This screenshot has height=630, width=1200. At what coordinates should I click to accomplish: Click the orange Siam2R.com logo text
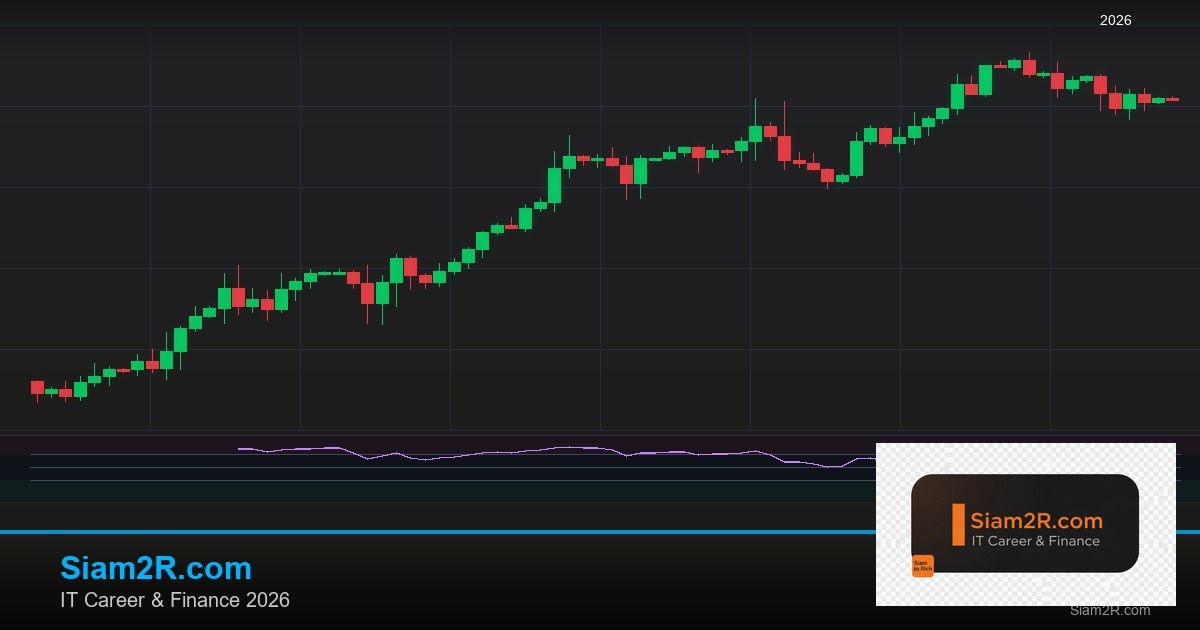pos(1036,521)
